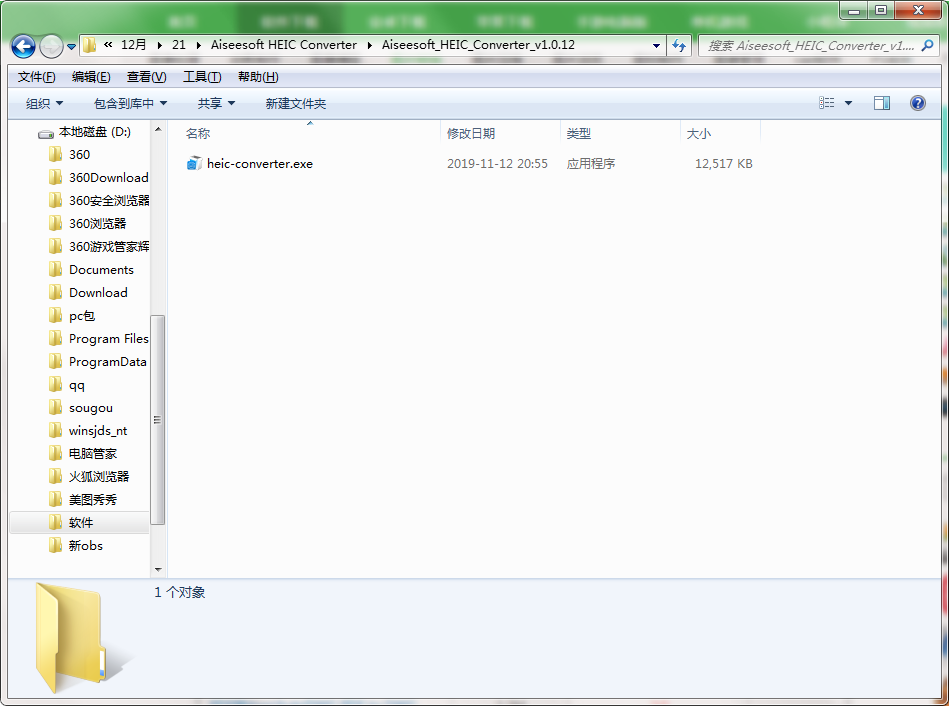Expand arrow after 12月 breadcrumb

point(159,45)
